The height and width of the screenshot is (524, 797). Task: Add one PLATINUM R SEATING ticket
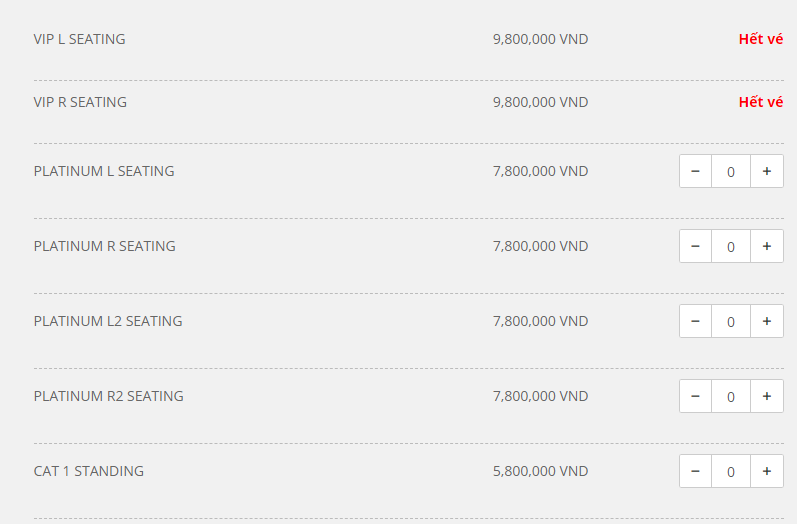click(x=767, y=246)
